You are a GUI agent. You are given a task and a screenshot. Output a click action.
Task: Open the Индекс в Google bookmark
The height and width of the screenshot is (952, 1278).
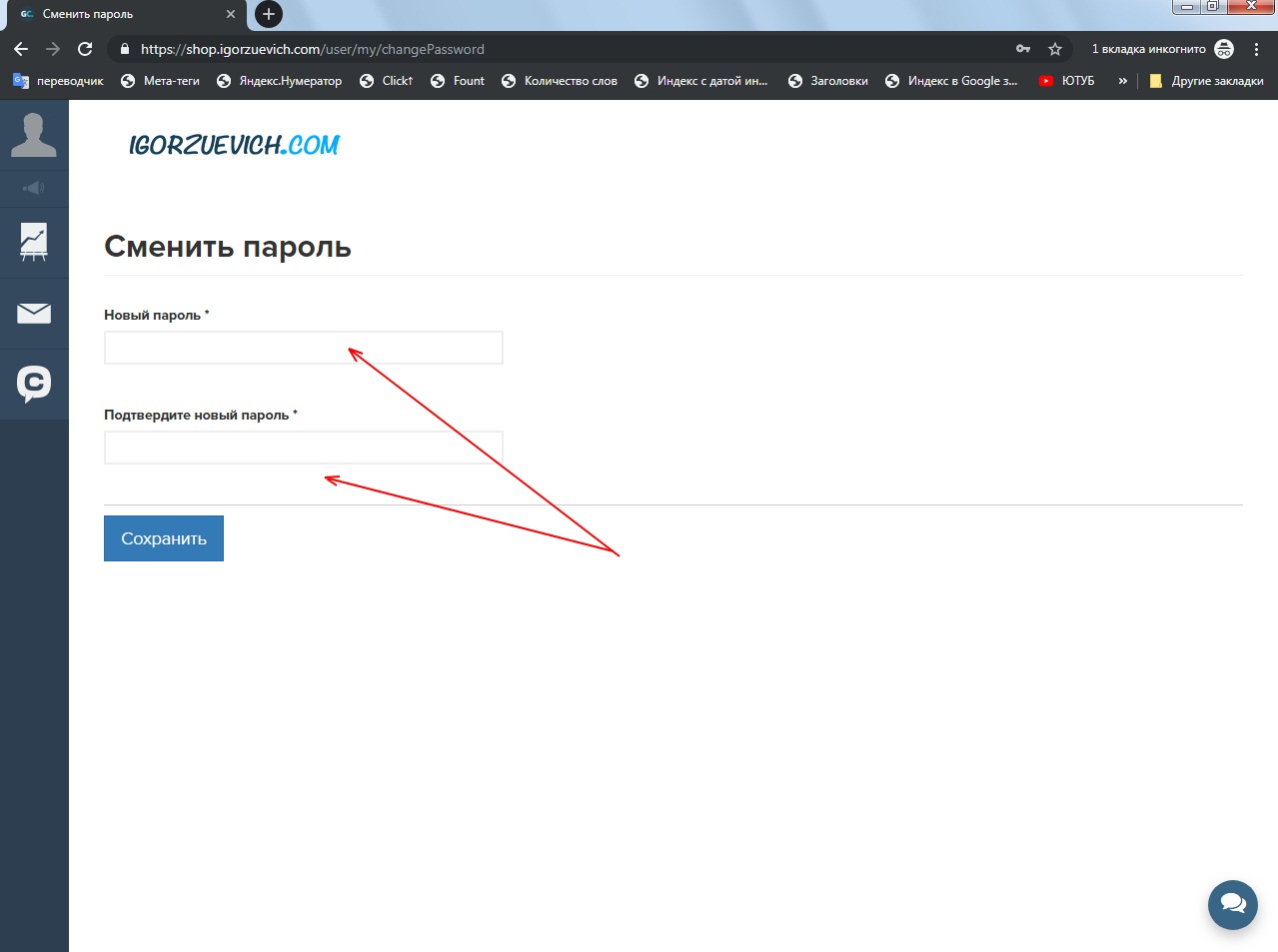[951, 81]
